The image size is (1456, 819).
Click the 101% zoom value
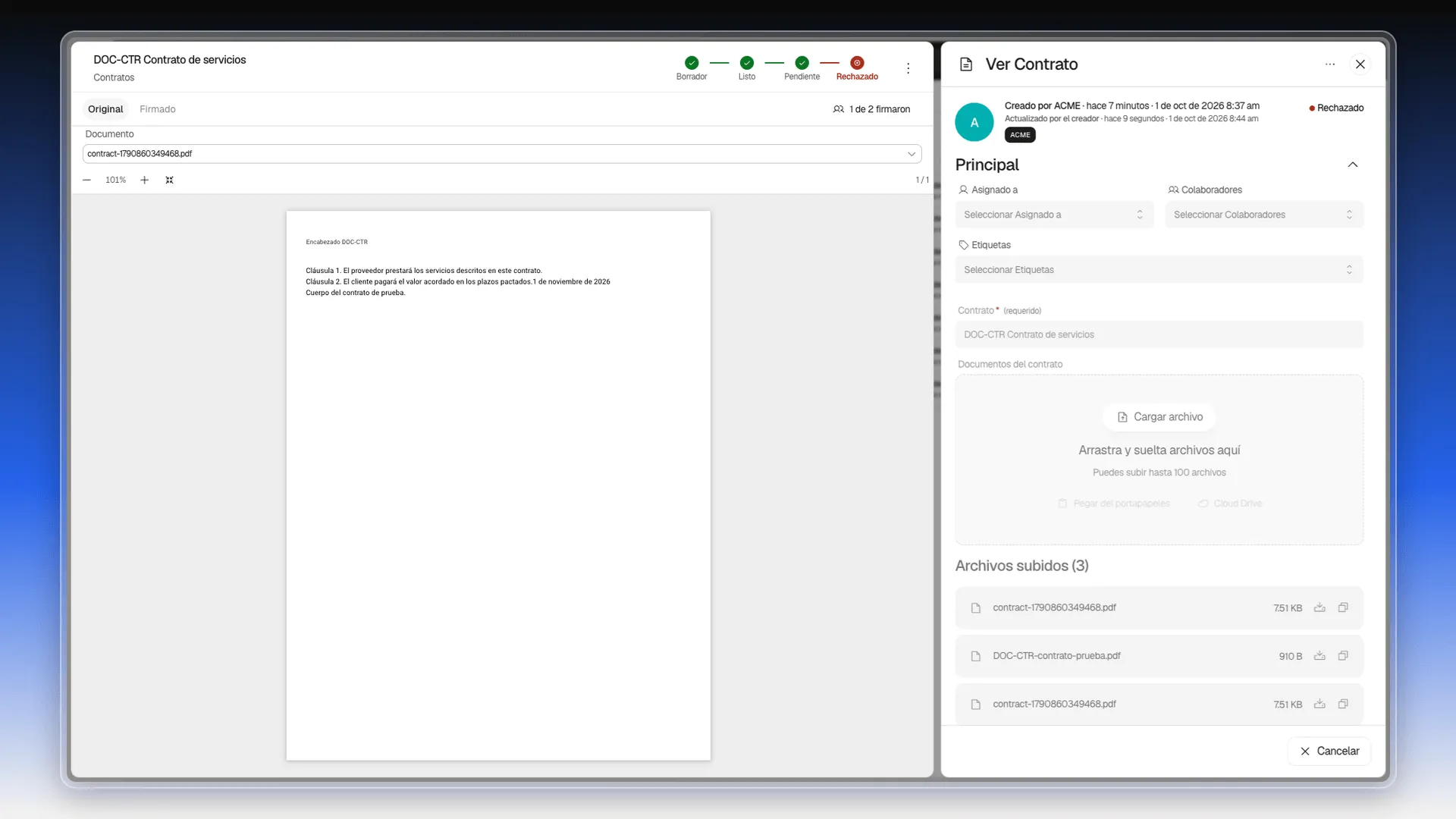pos(115,180)
